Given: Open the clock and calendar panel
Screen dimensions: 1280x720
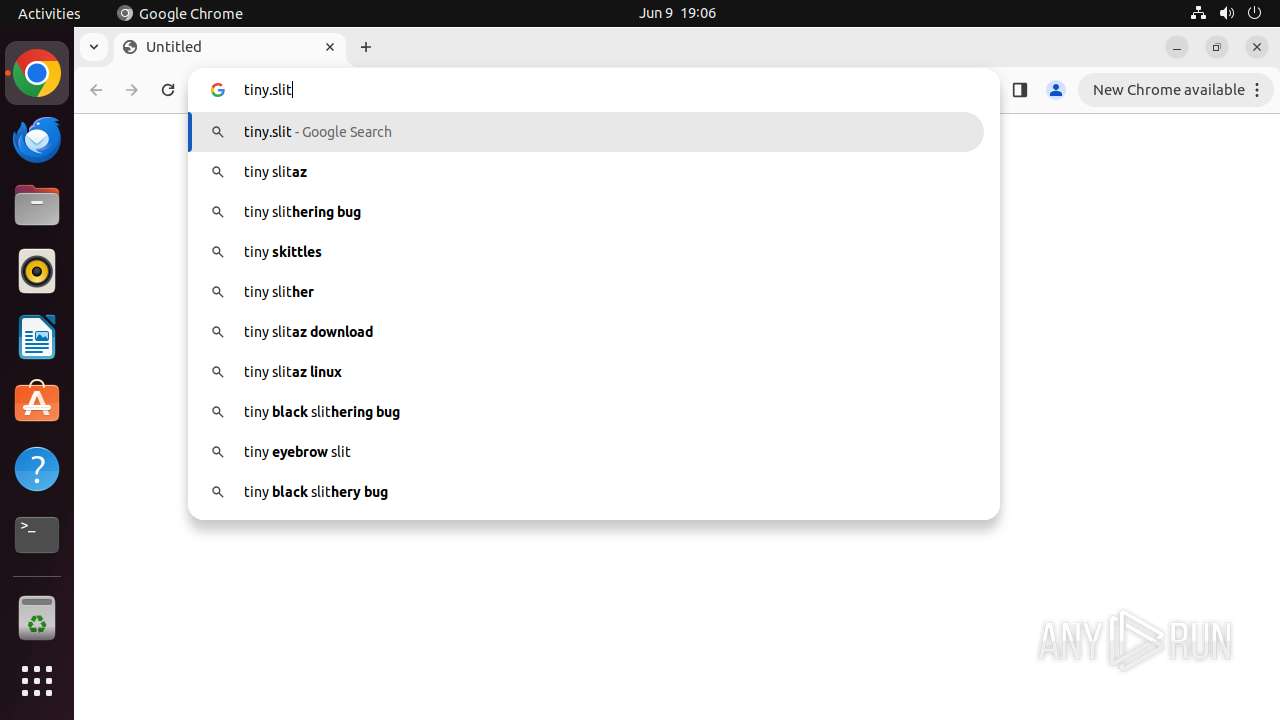Looking at the screenshot, I should 677,13.
